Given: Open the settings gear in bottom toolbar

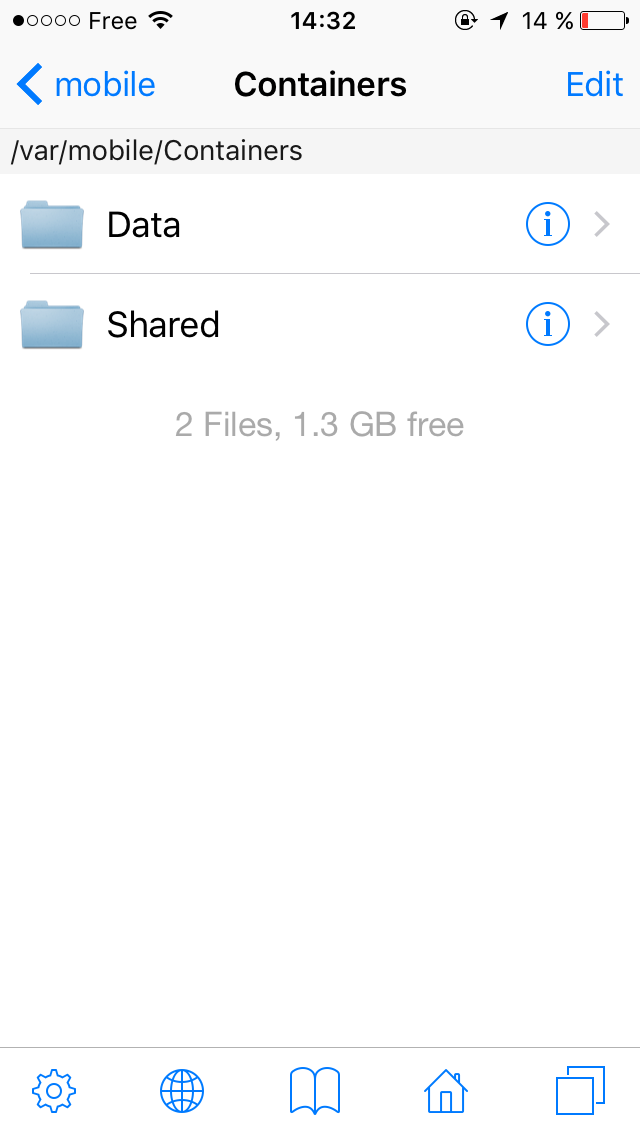Looking at the screenshot, I should click(54, 1090).
